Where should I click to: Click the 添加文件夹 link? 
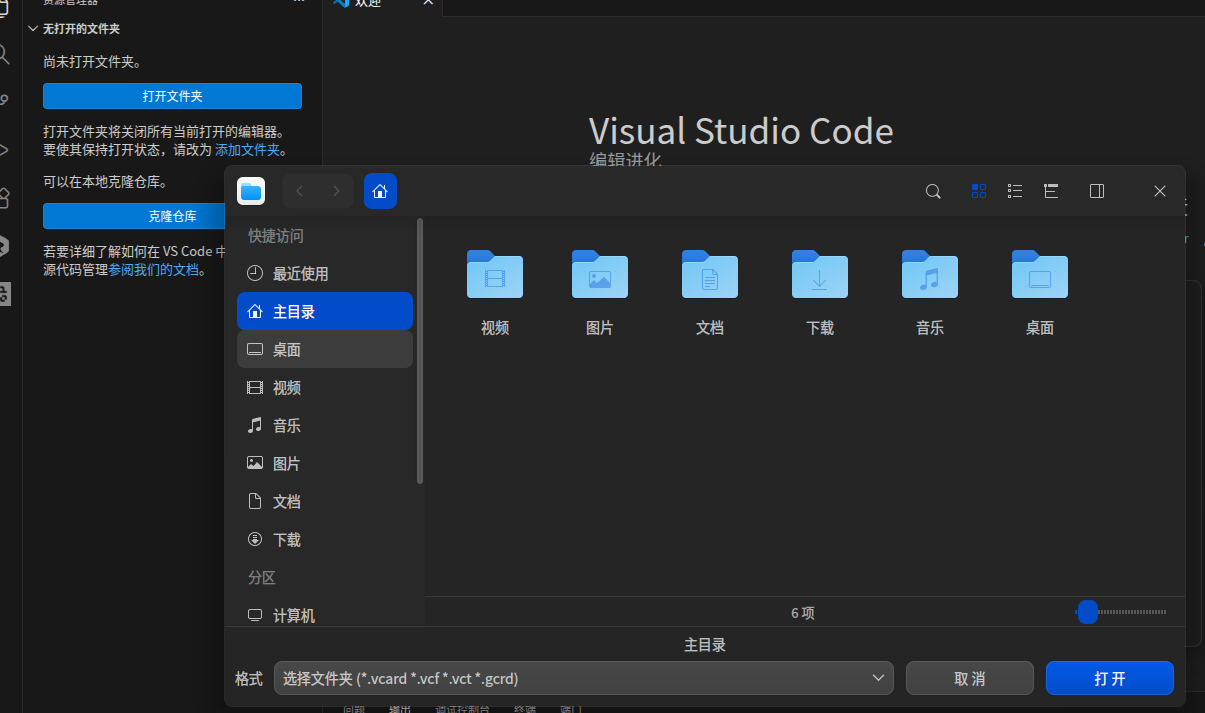pyautogui.click(x=248, y=150)
